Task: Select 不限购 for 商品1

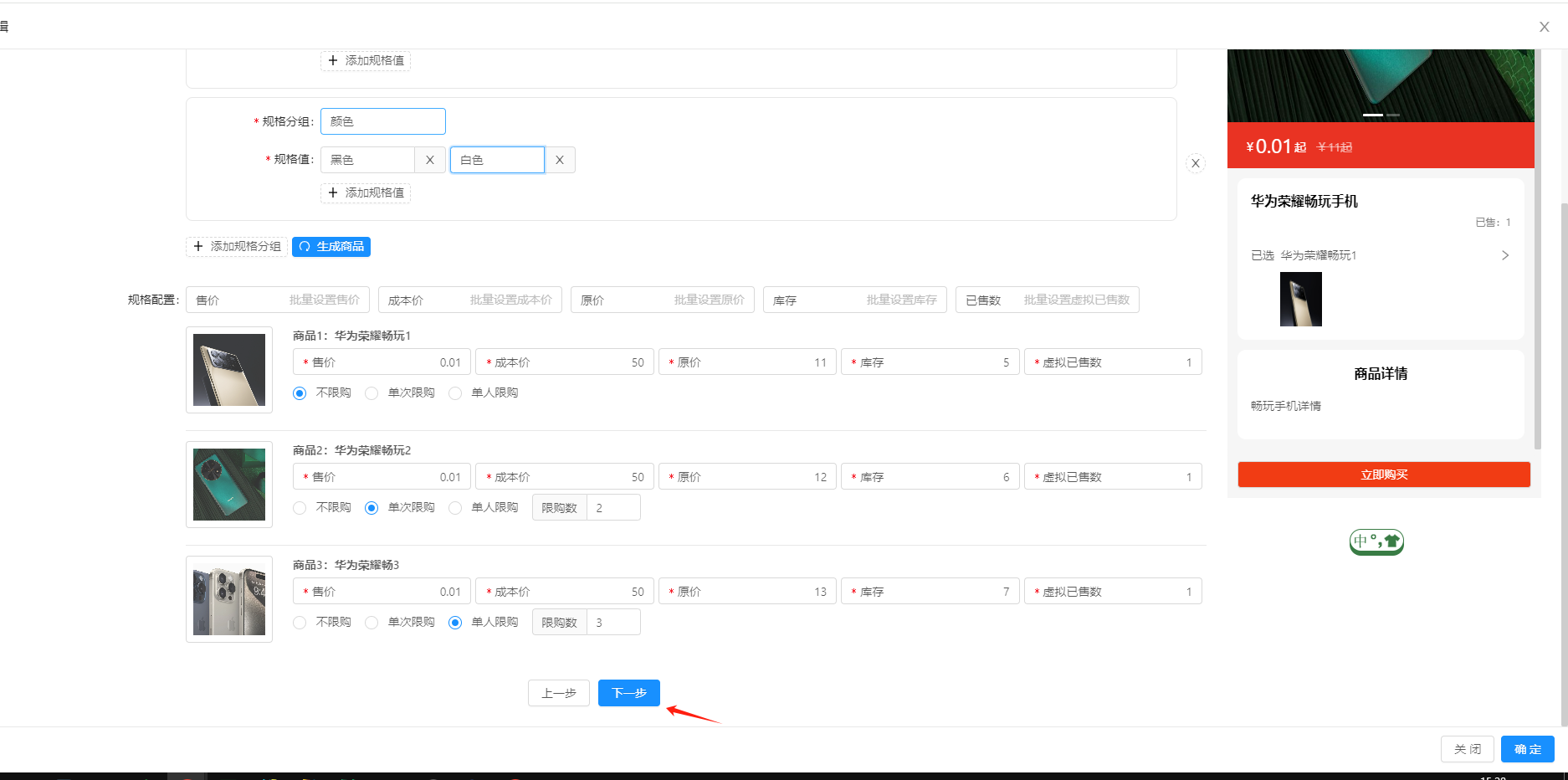Action: point(300,393)
